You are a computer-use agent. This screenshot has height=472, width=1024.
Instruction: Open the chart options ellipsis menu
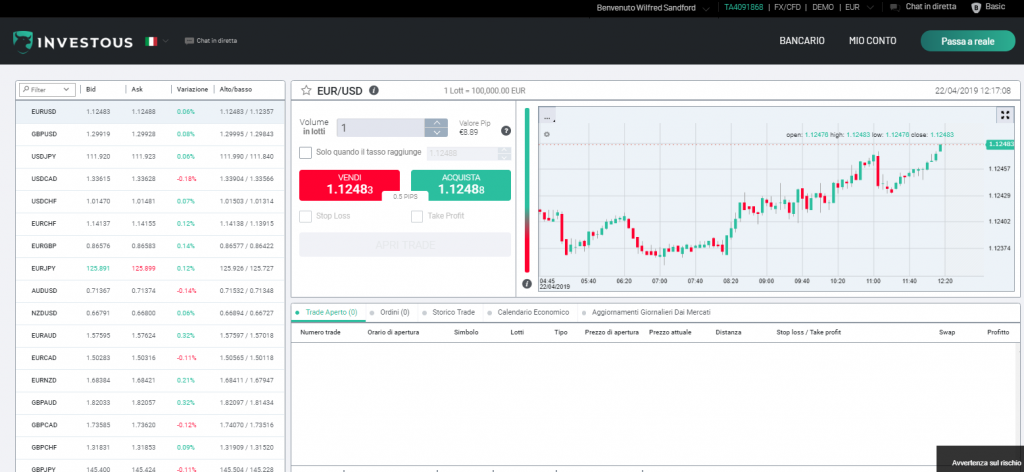(x=547, y=116)
